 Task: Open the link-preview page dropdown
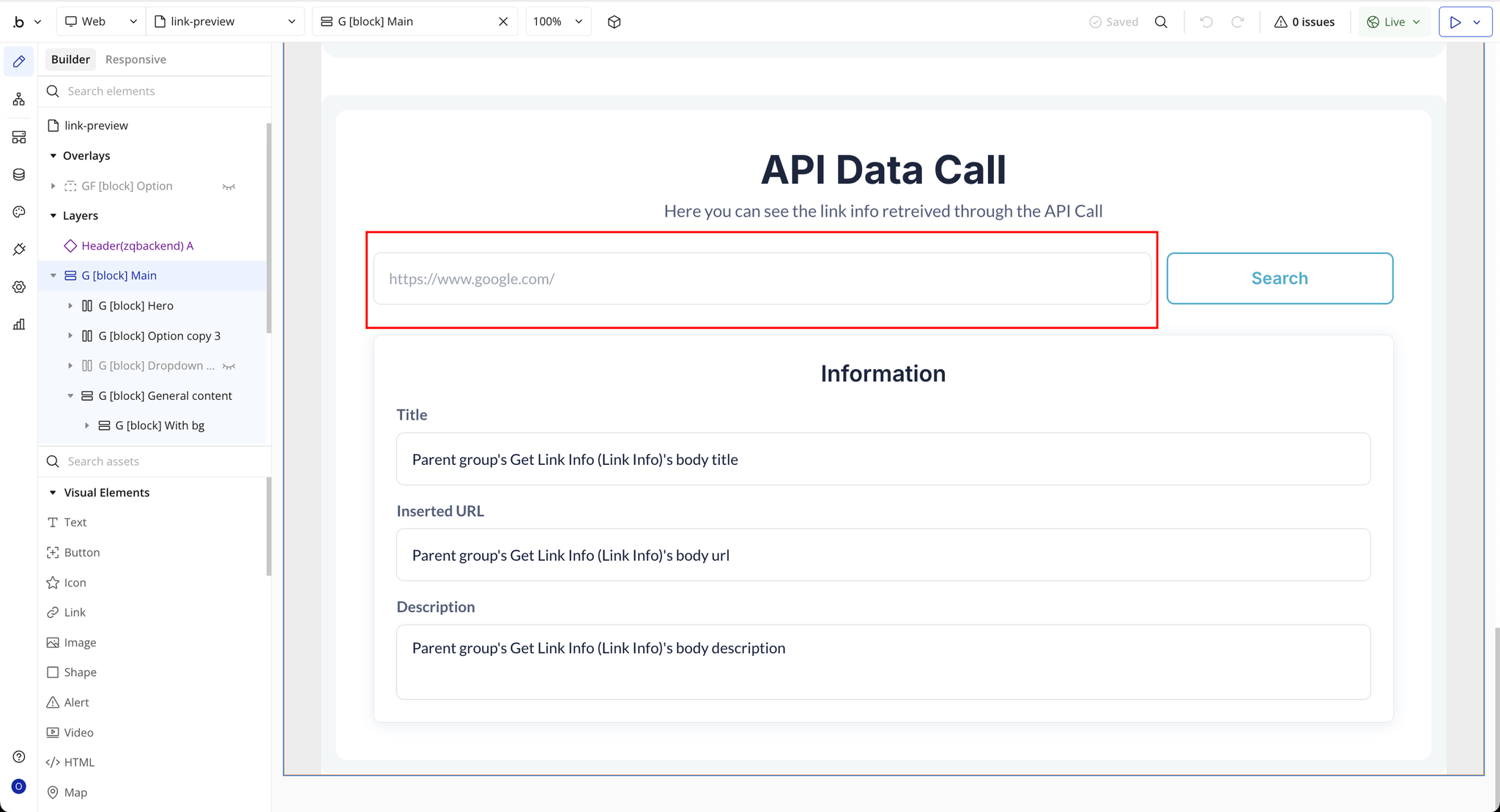(x=225, y=22)
